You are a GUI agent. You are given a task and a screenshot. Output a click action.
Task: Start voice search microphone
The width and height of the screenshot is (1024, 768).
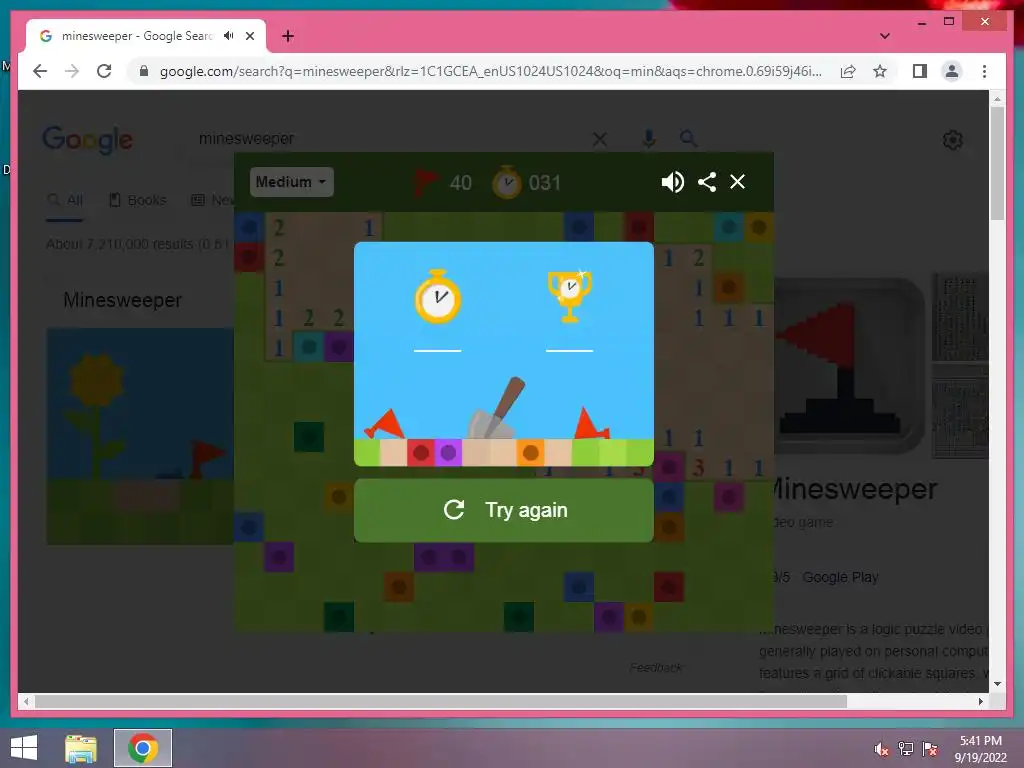pos(648,138)
